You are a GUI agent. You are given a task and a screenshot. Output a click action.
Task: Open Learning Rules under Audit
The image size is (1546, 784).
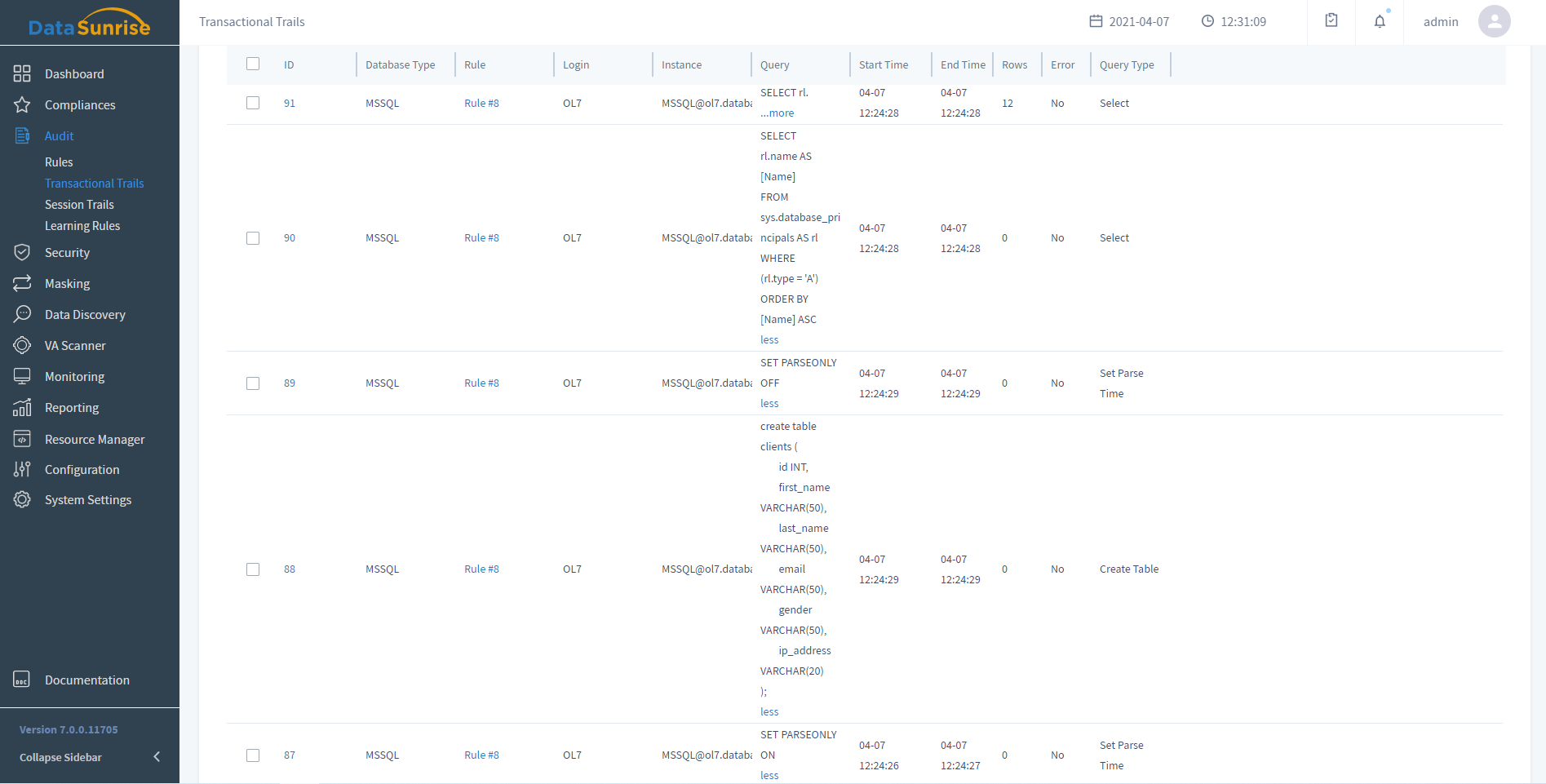tap(82, 226)
